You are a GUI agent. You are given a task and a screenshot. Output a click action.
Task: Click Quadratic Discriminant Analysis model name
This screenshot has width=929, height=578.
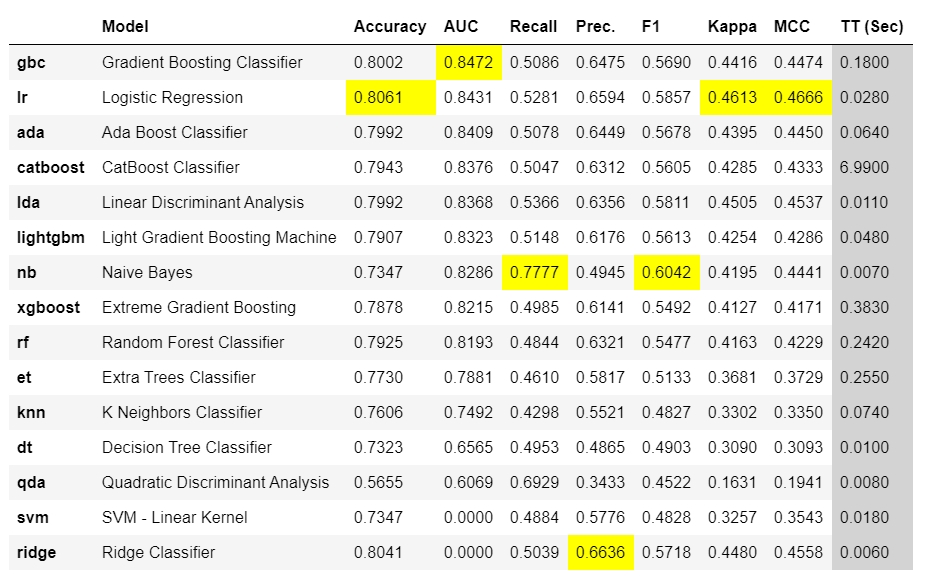[x=215, y=482]
